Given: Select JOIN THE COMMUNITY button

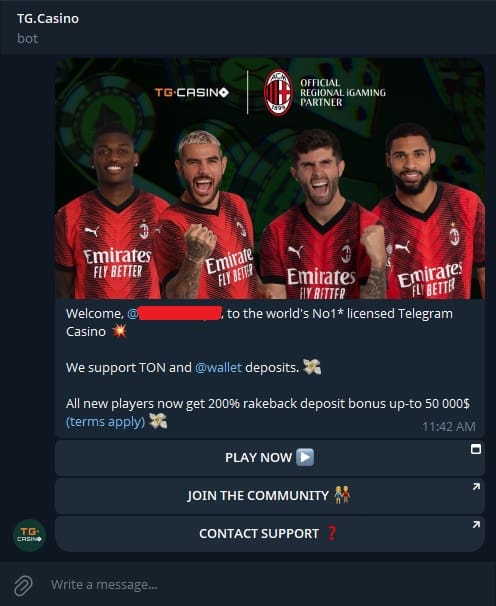Looking at the screenshot, I should click(269, 495).
